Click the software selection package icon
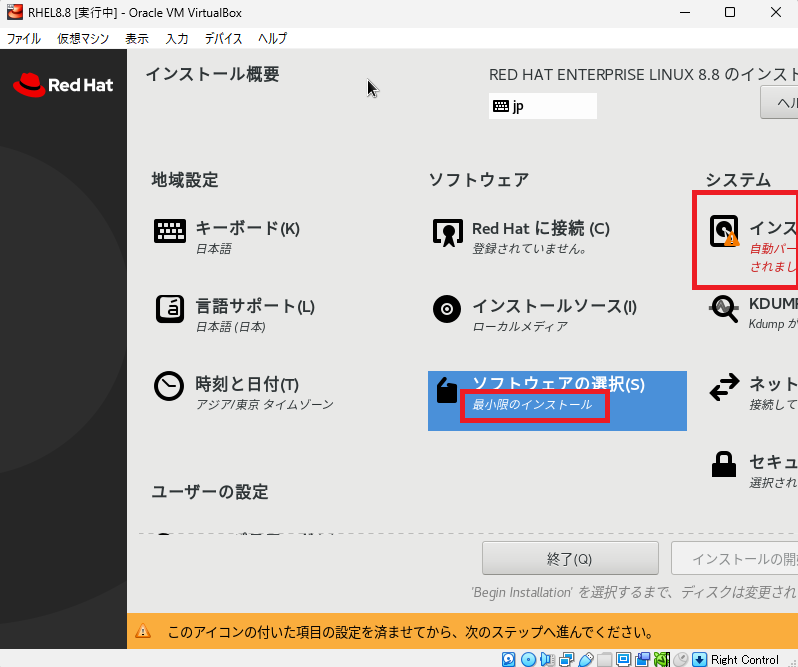 447,390
